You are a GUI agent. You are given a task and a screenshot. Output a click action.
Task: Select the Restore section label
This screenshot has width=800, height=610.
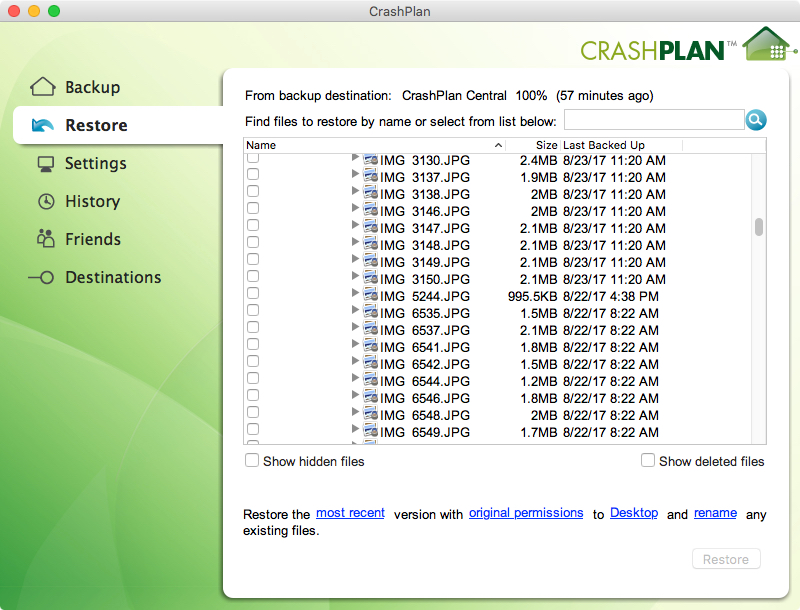(x=96, y=125)
